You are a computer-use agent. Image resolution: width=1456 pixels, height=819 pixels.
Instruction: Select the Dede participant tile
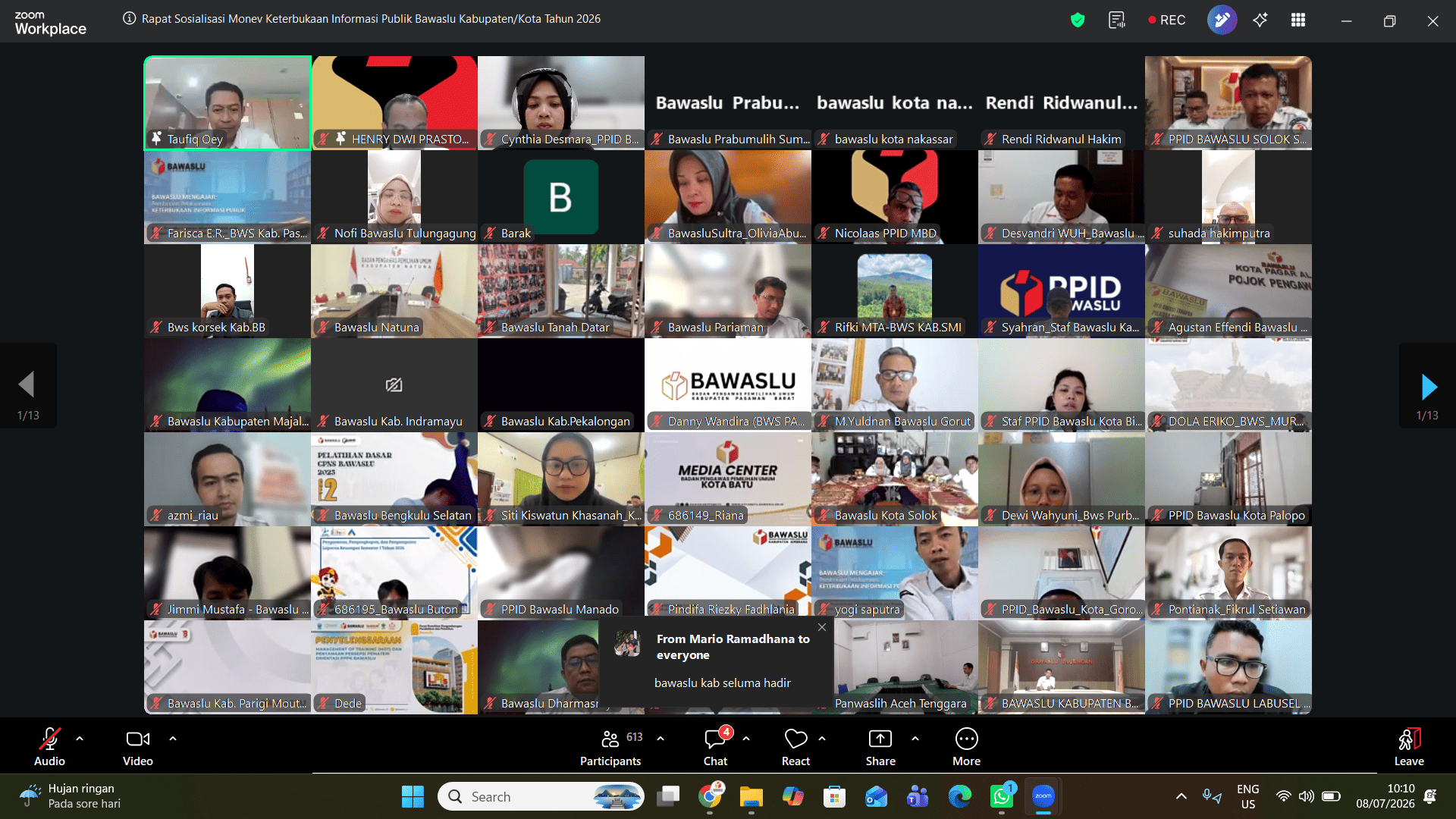click(x=394, y=667)
